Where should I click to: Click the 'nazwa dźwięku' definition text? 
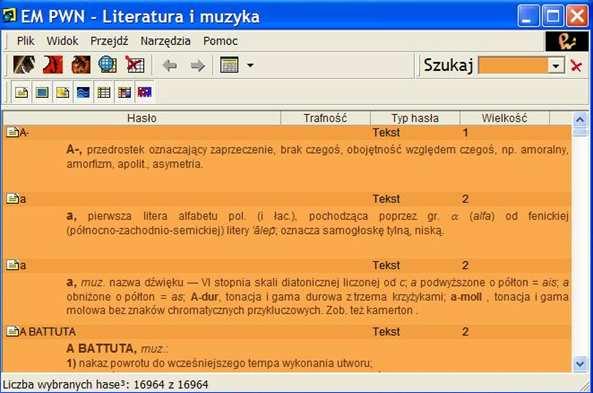317,297
